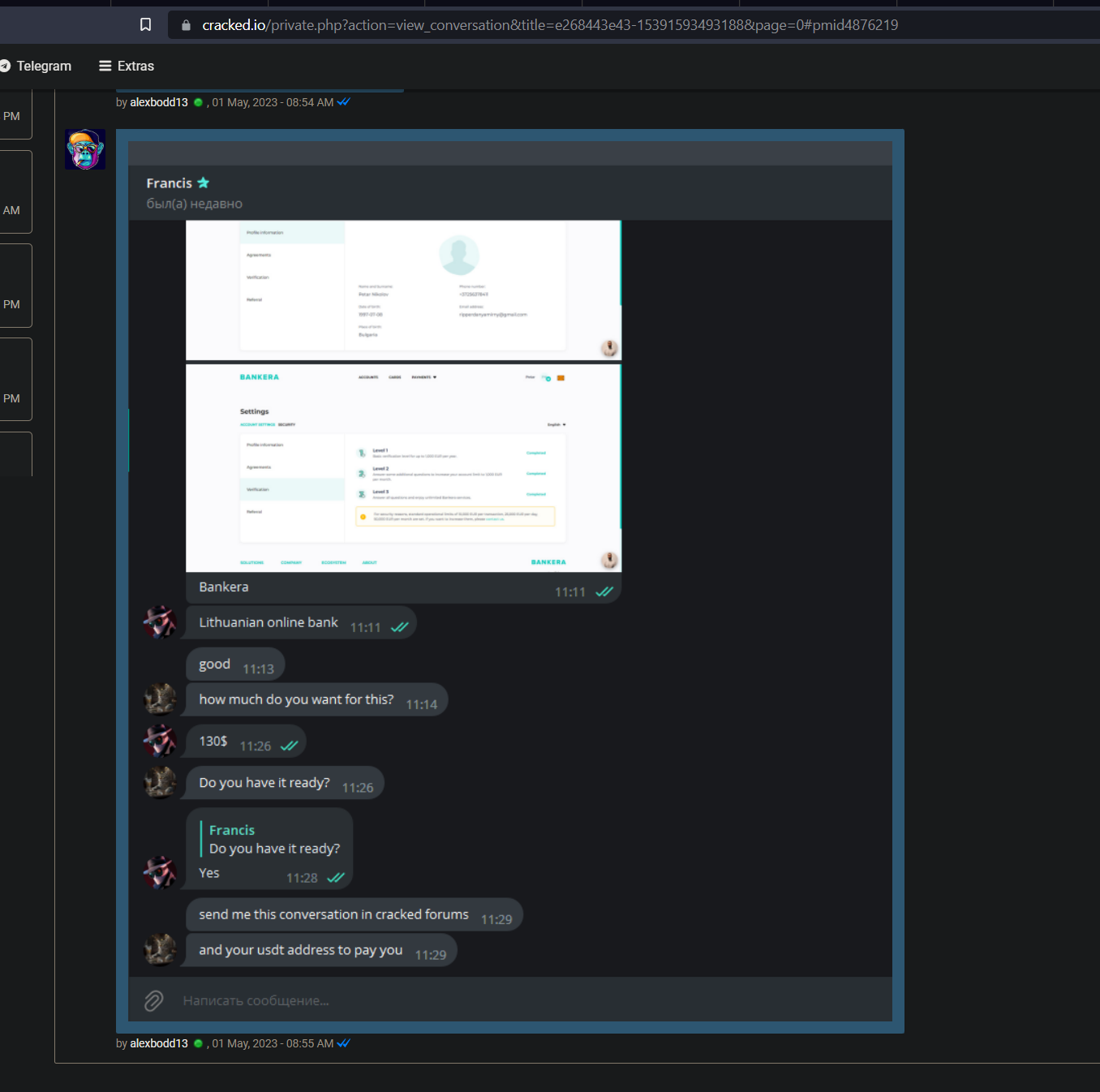Click the paperclip attach icon
The width and height of the screenshot is (1100, 1092).
(154, 1000)
